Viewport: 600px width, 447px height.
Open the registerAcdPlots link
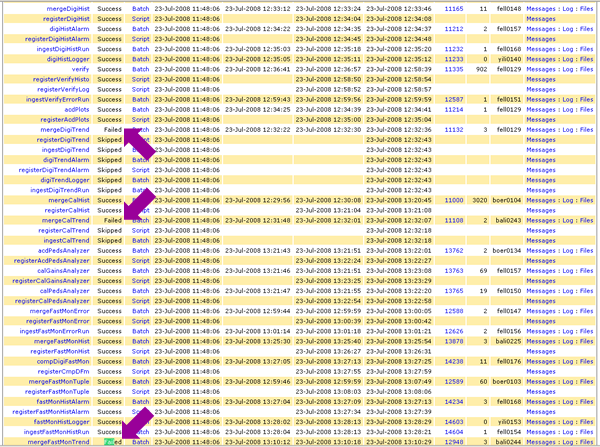[x=65, y=119]
